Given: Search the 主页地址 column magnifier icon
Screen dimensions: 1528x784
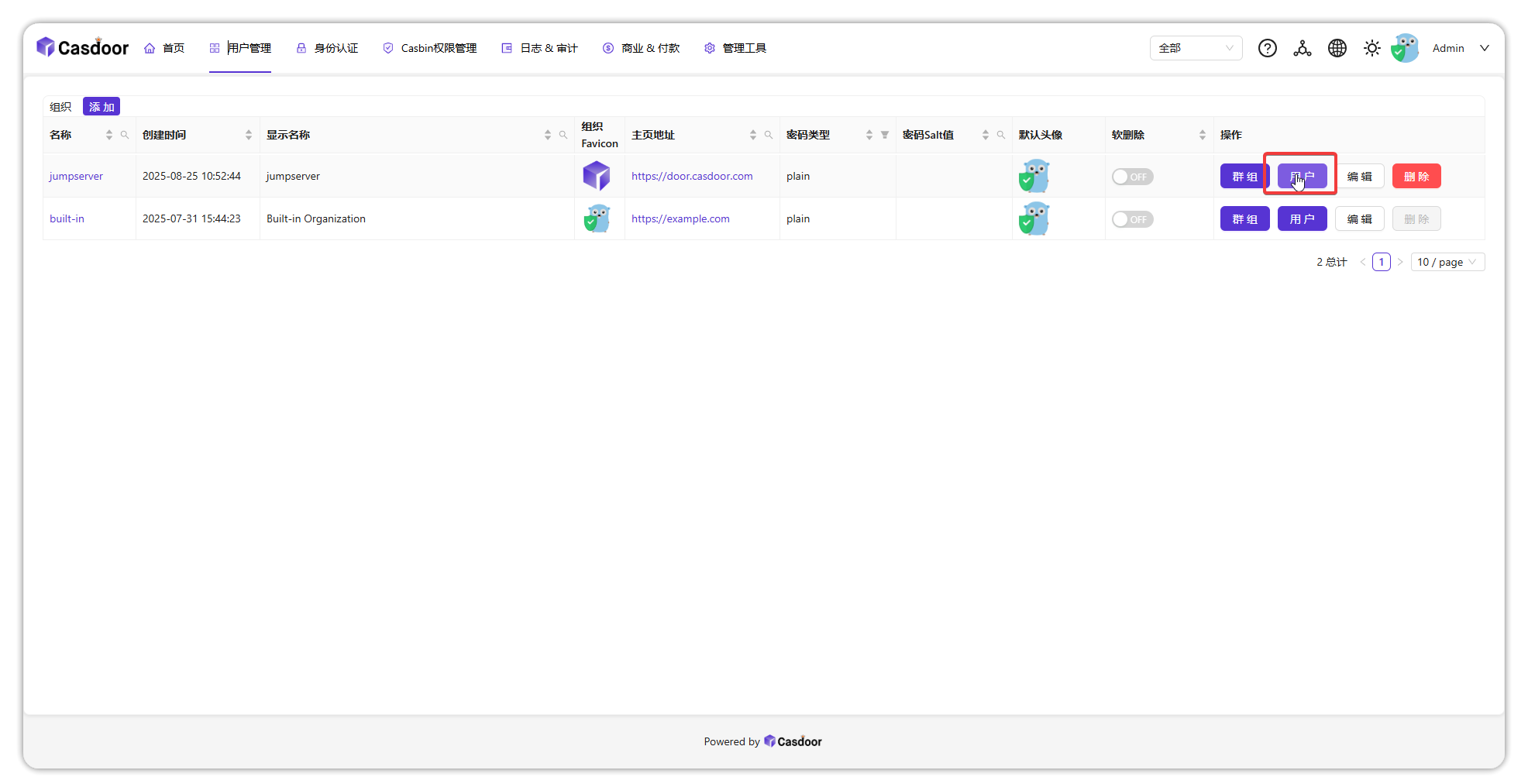Looking at the screenshot, I should (769, 135).
